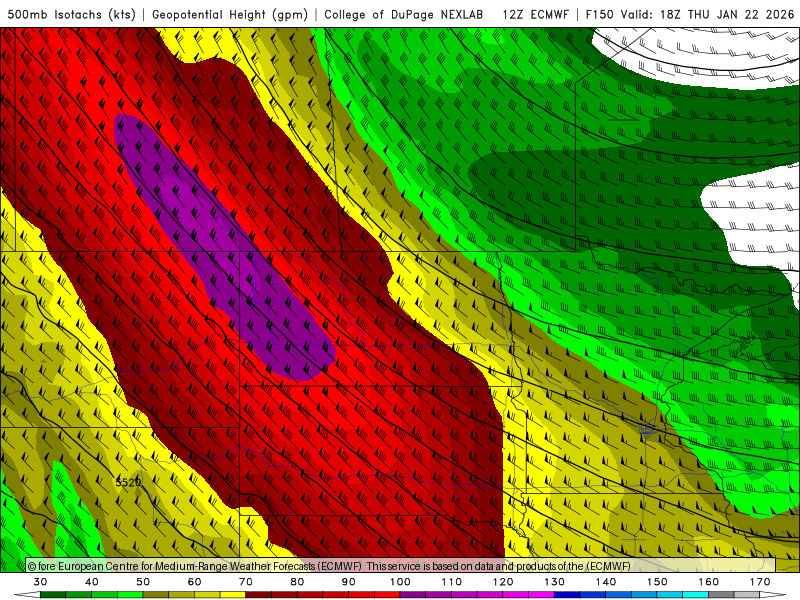Click the '140' value on the color scale

(606, 582)
